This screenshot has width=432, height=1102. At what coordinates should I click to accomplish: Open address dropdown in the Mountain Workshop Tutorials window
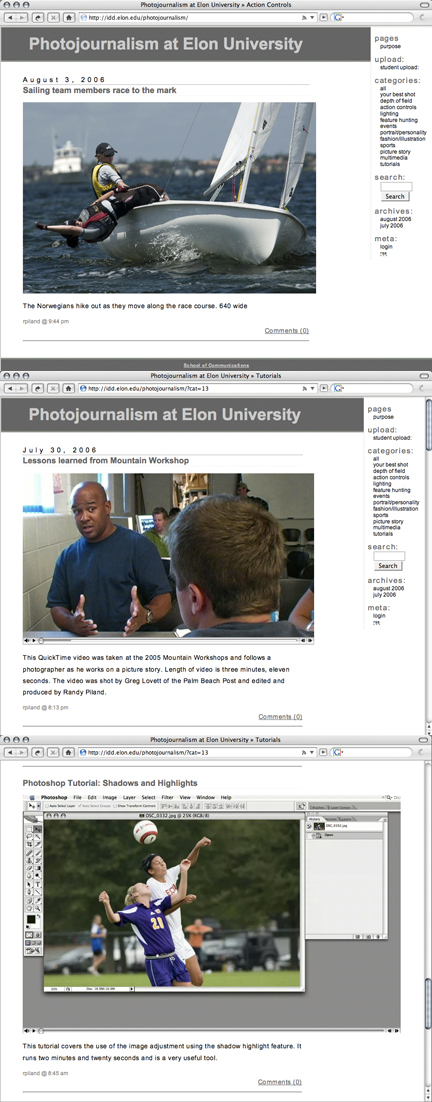pos(312,388)
